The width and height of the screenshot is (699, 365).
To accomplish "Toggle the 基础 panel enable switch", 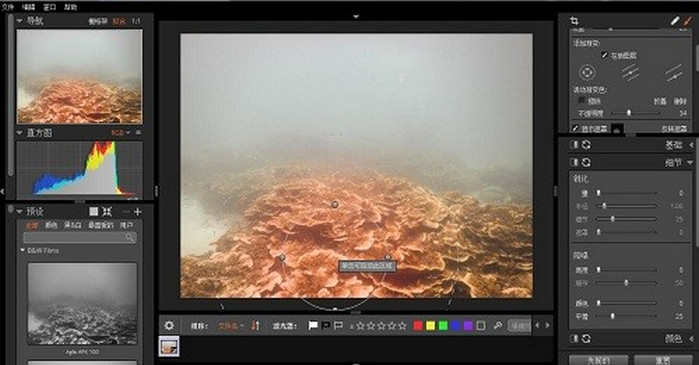I will pyautogui.click(x=574, y=145).
